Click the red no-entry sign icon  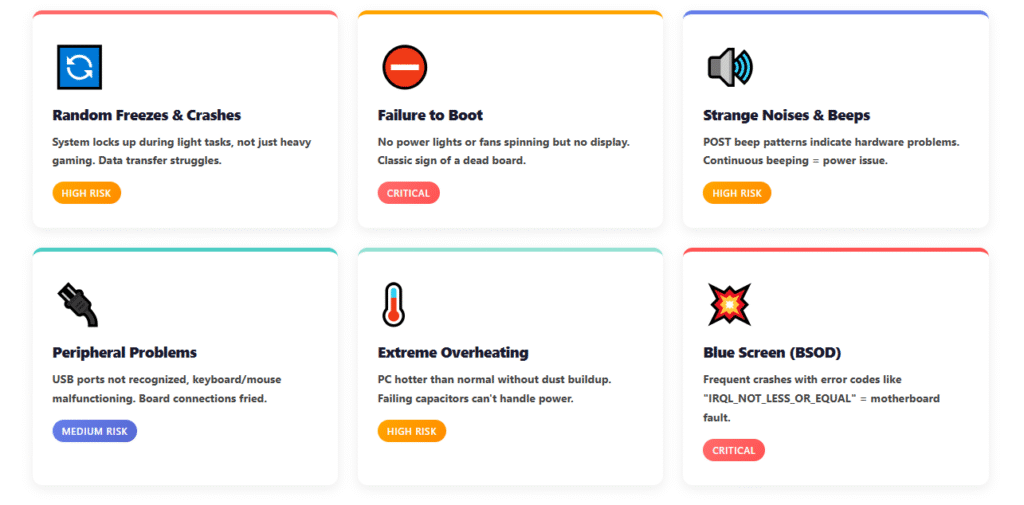pos(404,67)
